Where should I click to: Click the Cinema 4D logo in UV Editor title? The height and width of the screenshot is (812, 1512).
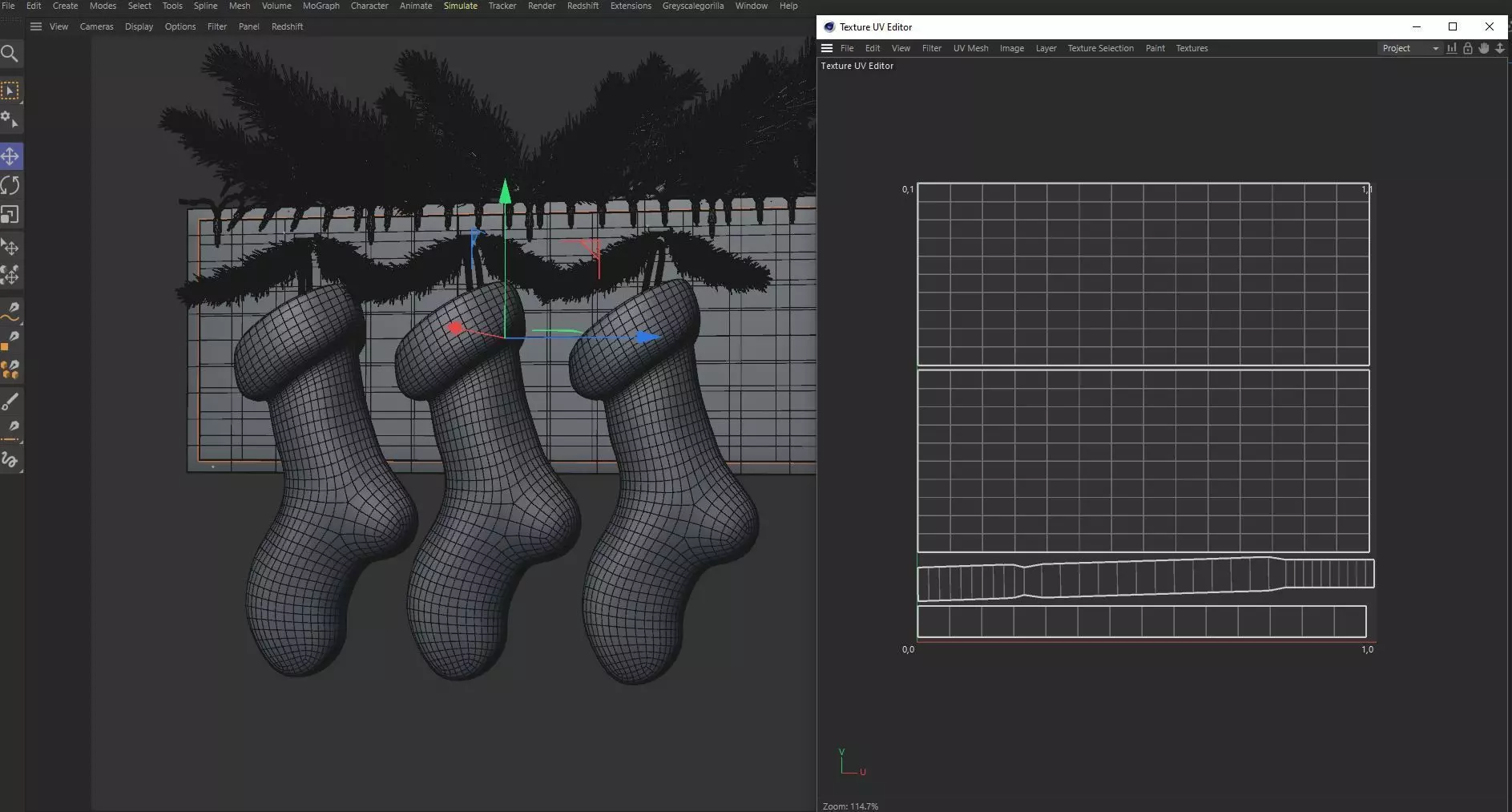coord(829,27)
